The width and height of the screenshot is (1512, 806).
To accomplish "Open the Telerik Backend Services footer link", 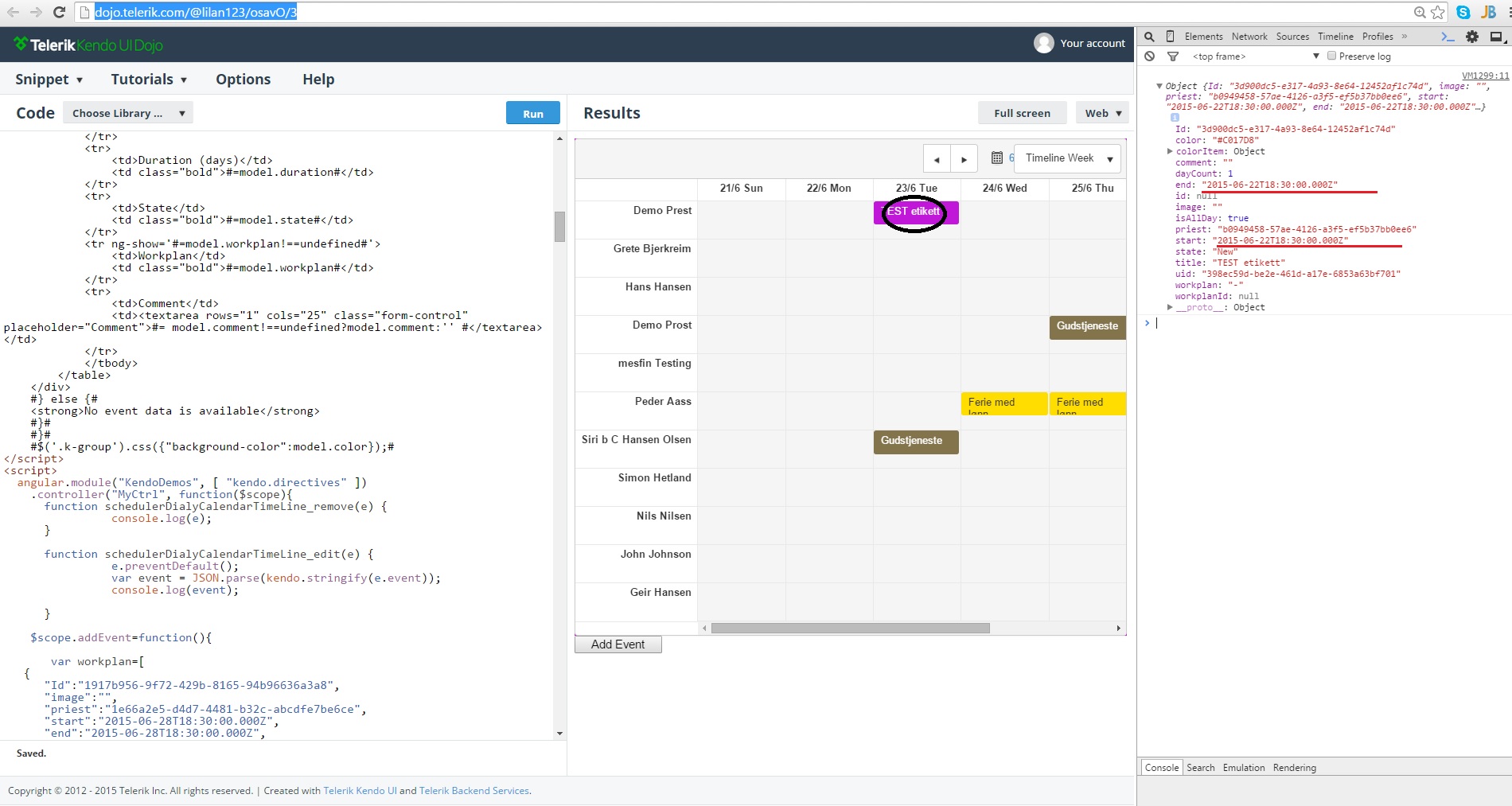I will (474, 791).
